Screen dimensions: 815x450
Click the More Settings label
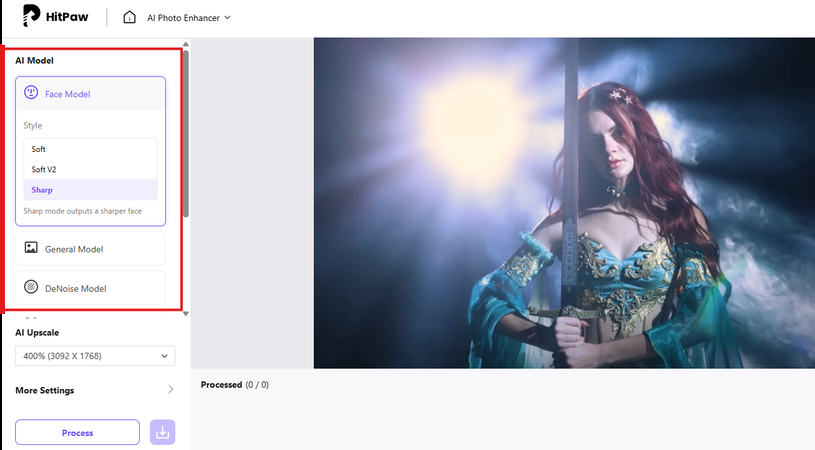[45, 391]
